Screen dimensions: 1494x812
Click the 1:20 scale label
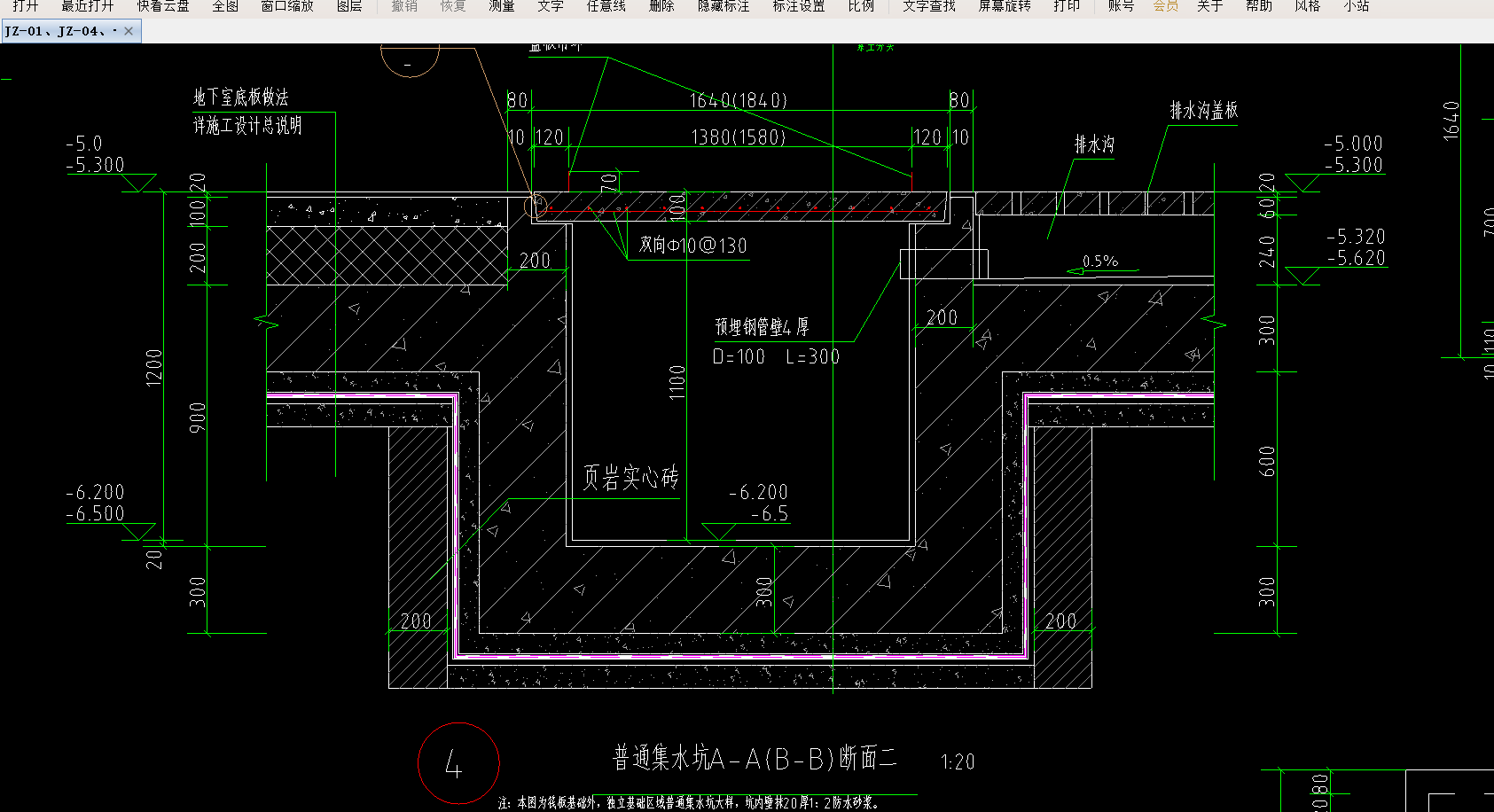point(958,761)
